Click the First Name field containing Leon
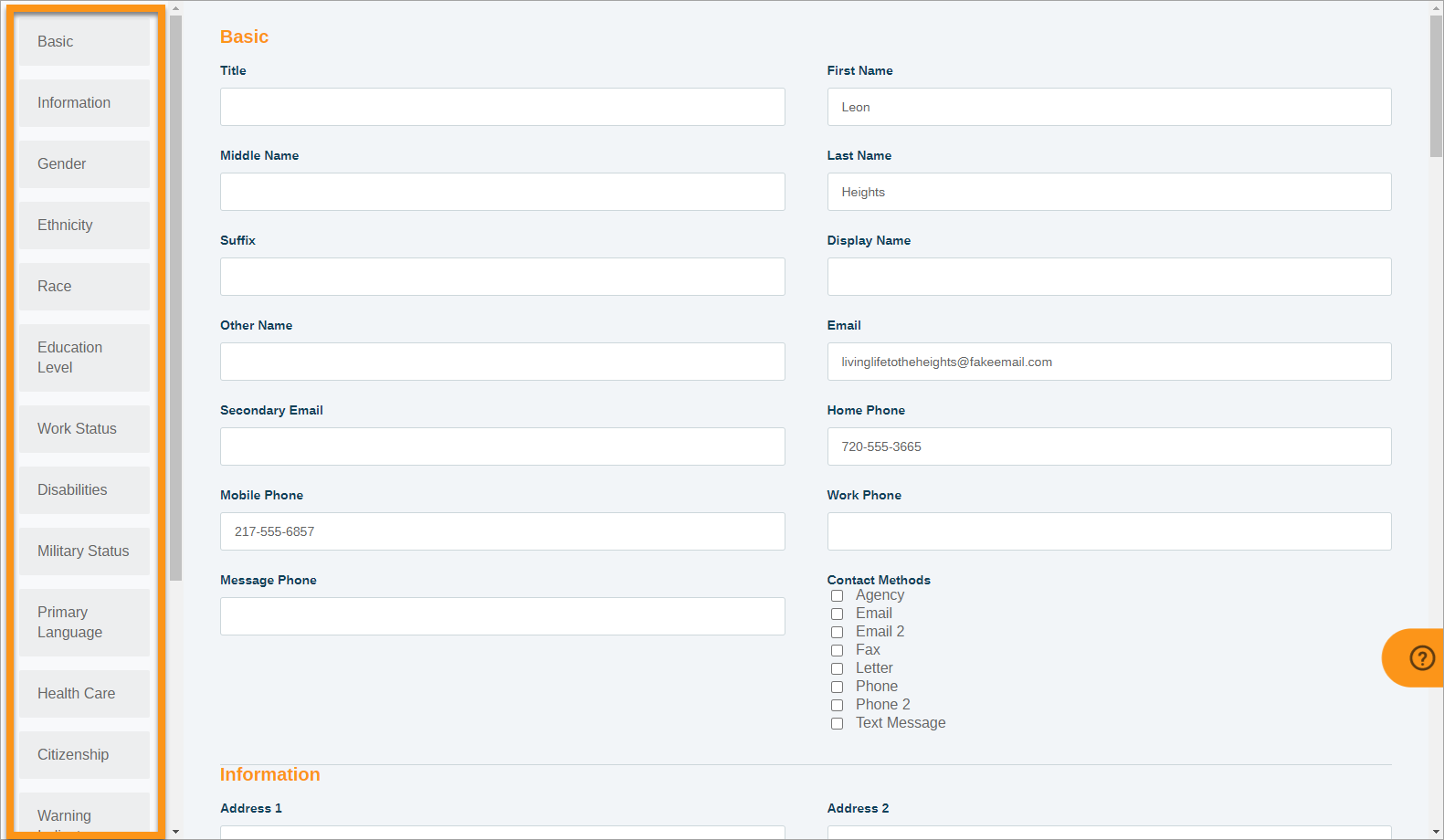 point(1109,107)
